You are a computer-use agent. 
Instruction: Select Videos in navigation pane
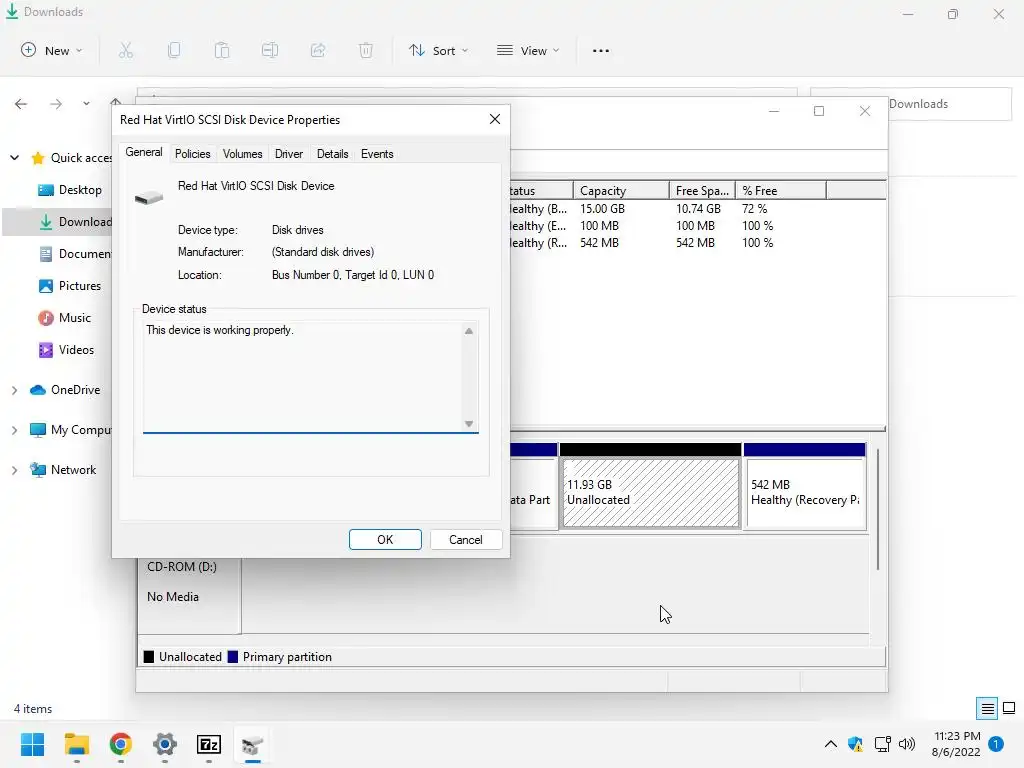[66, 350]
